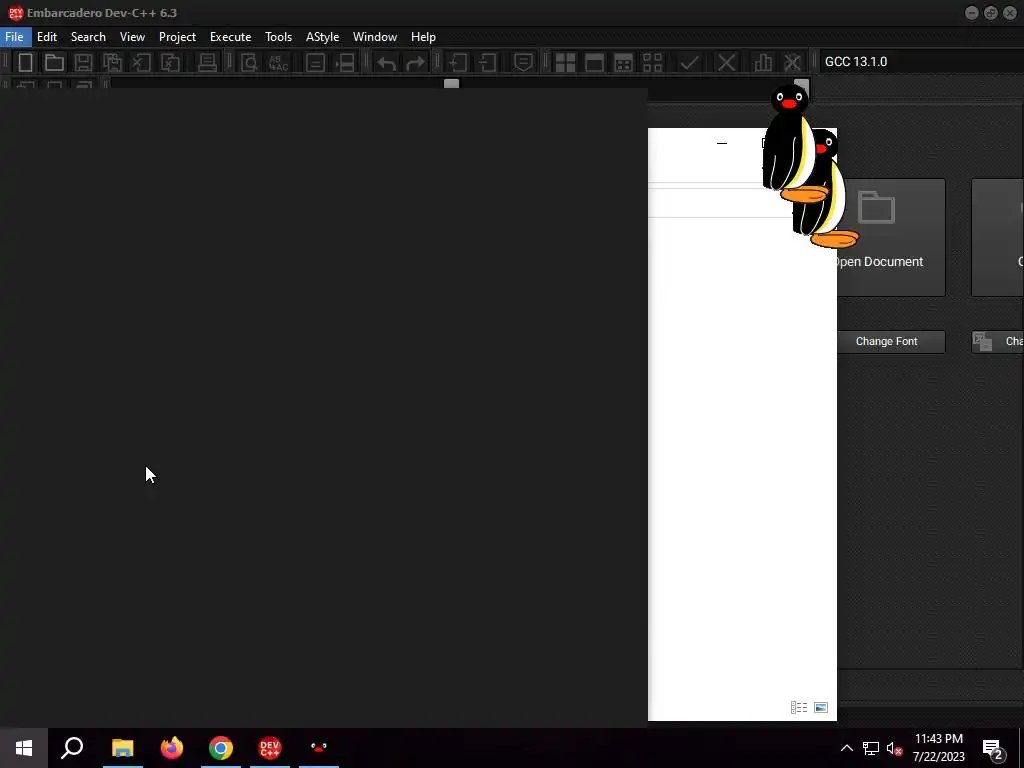This screenshot has width=1024, height=768.
Task: Click the Rebuild All toolbar icon
Action: [652, 63]
